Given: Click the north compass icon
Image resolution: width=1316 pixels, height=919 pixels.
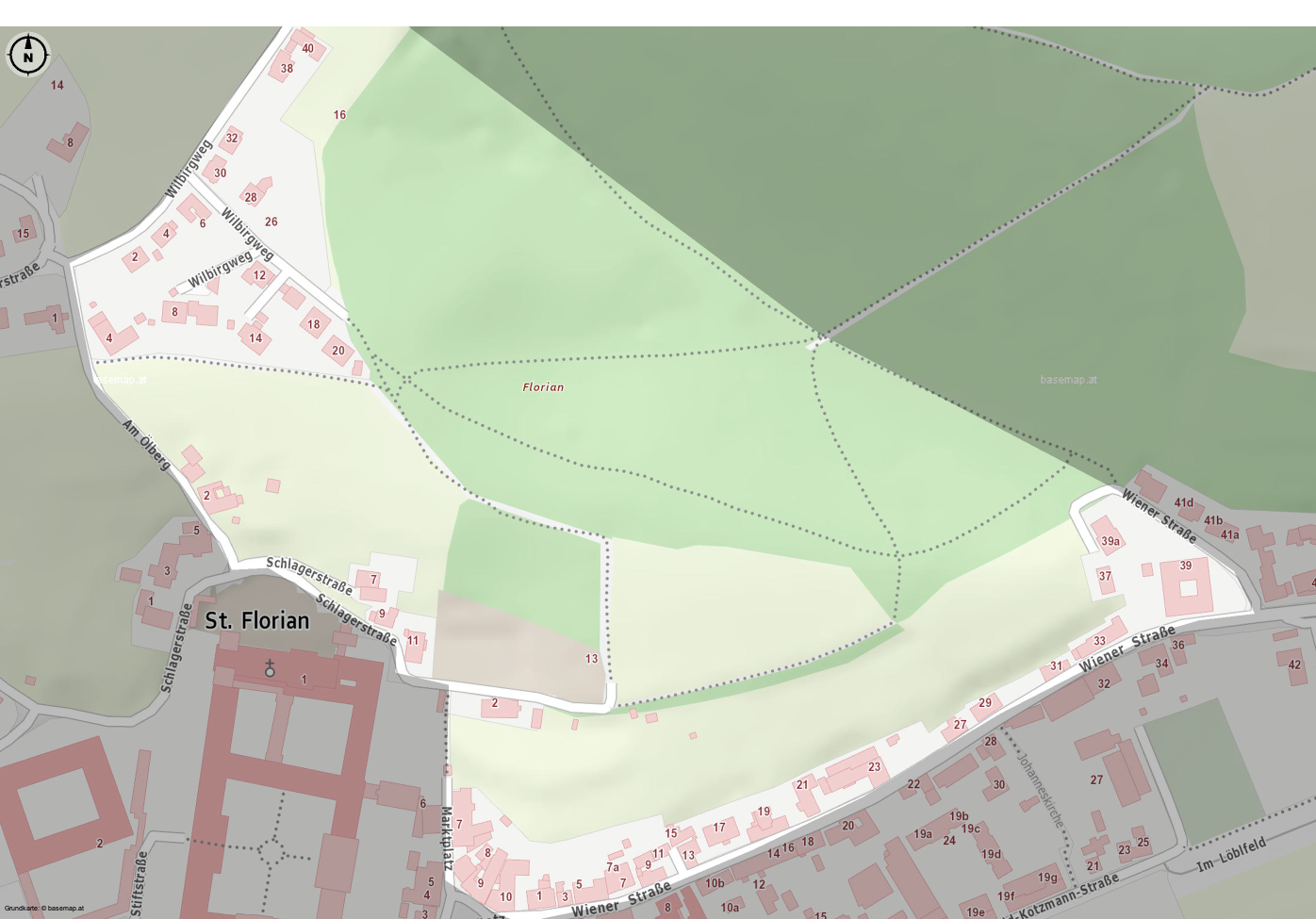Looking at the screenshot, I should coord(28,55).
